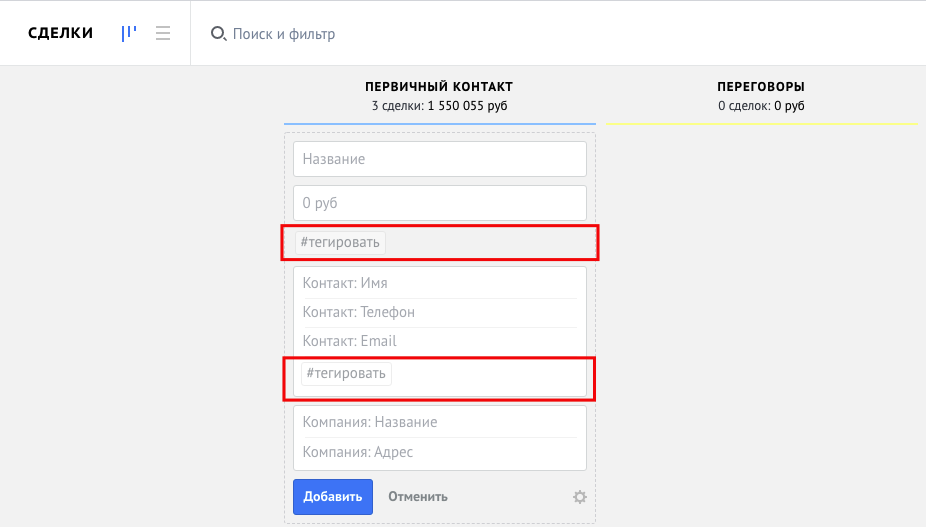The image size is (926, 527).
Task: Click the '0 руб' budget field
Action: (x=439, y=203)
